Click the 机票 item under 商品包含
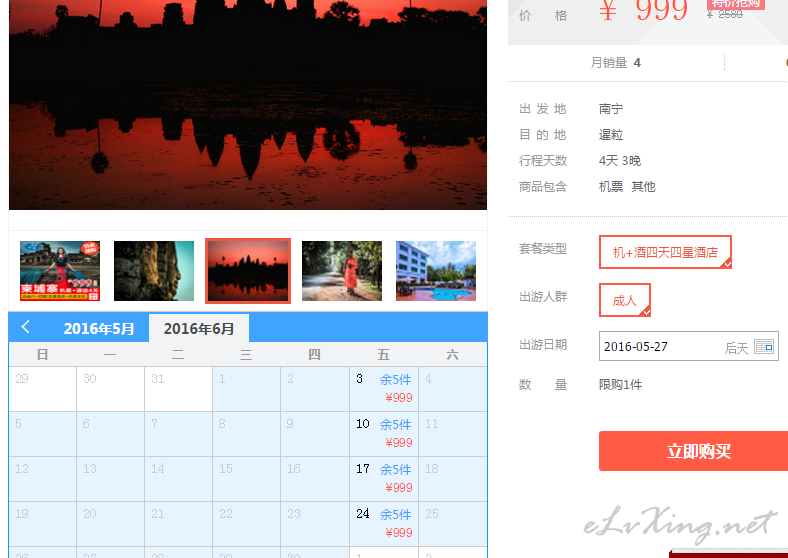 [611, 187]
